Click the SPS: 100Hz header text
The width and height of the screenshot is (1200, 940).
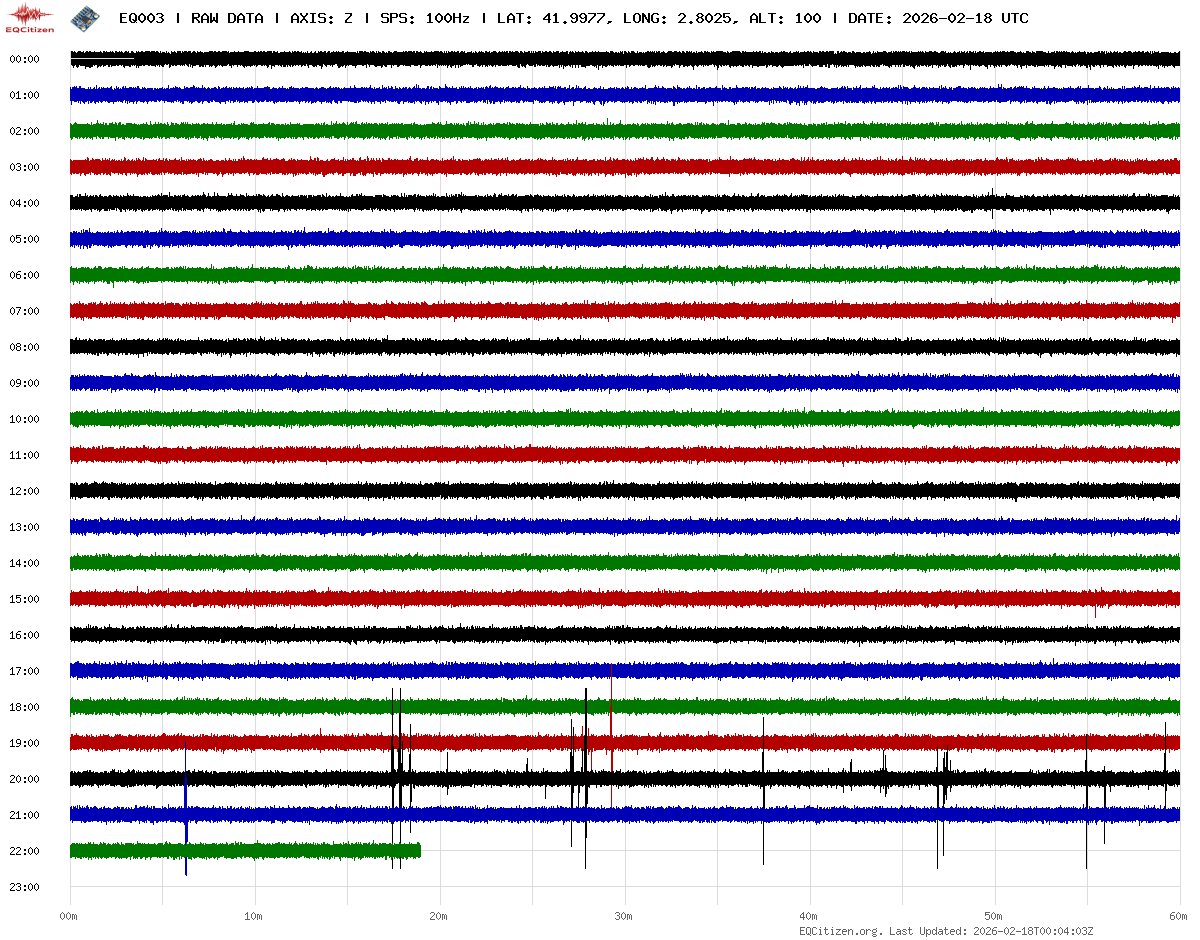coord(424,18)
